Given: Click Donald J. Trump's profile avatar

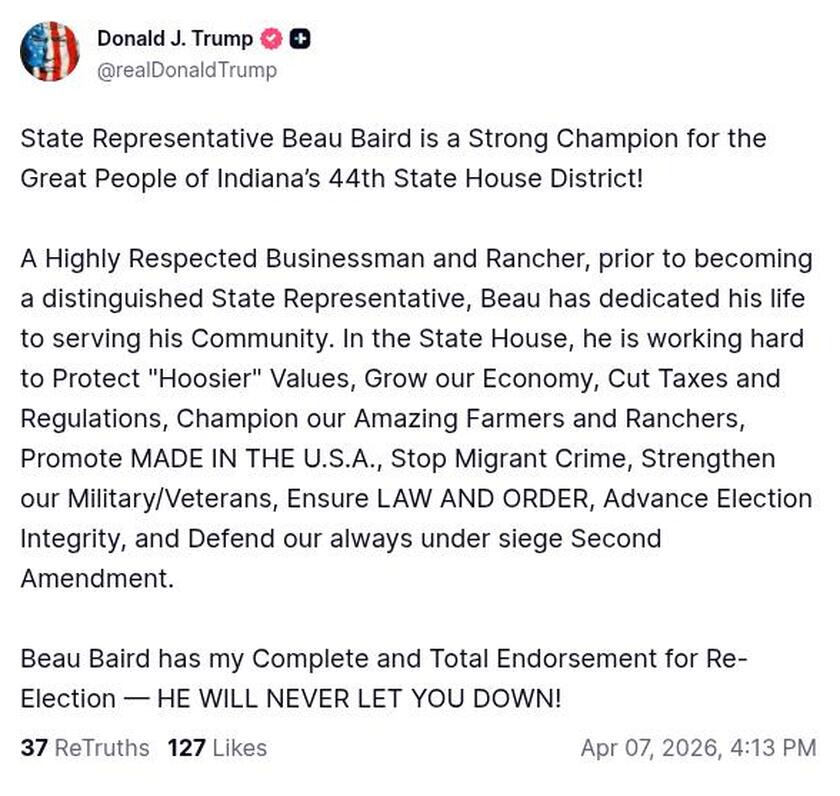Looking at the screenshot, I should coord(49,50).
